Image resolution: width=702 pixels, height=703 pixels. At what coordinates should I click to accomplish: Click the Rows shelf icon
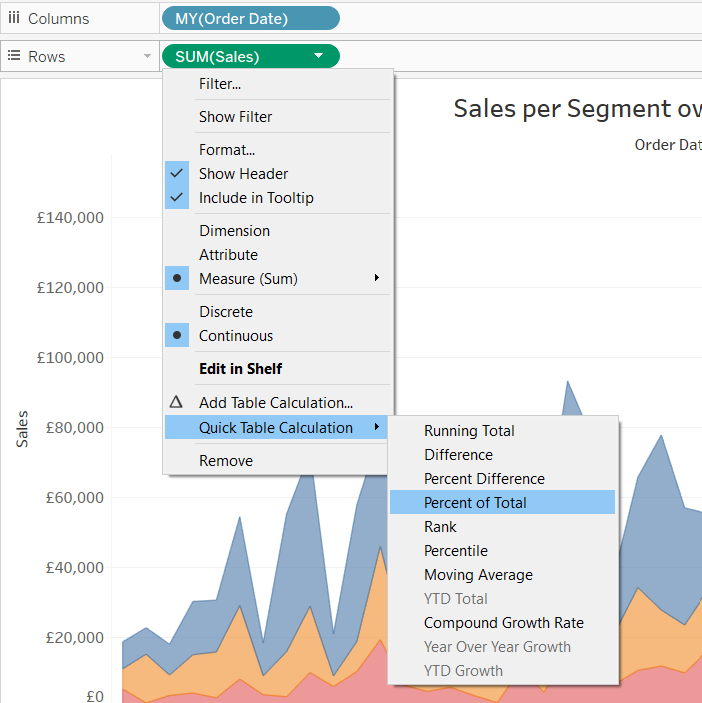14,57
